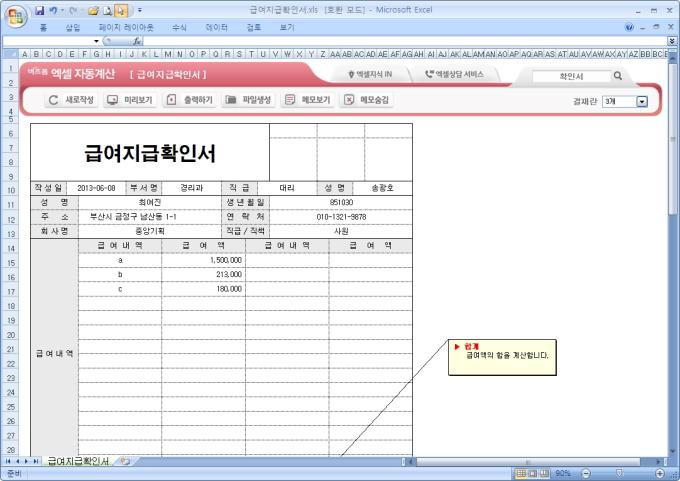
Task: Select the company name cell 중앙기획
Action: pyautogui.click(x=150, y=231)
